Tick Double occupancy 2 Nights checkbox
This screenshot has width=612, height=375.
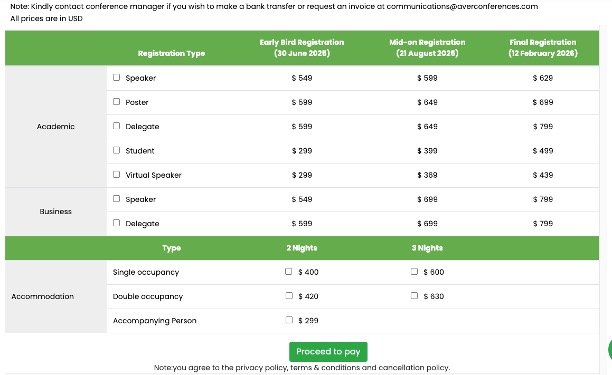289,295
